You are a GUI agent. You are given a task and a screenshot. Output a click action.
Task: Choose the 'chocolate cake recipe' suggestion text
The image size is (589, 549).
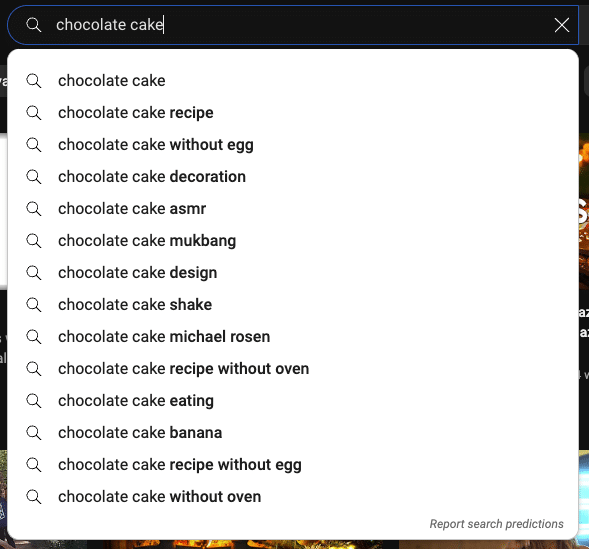[136, 113]
